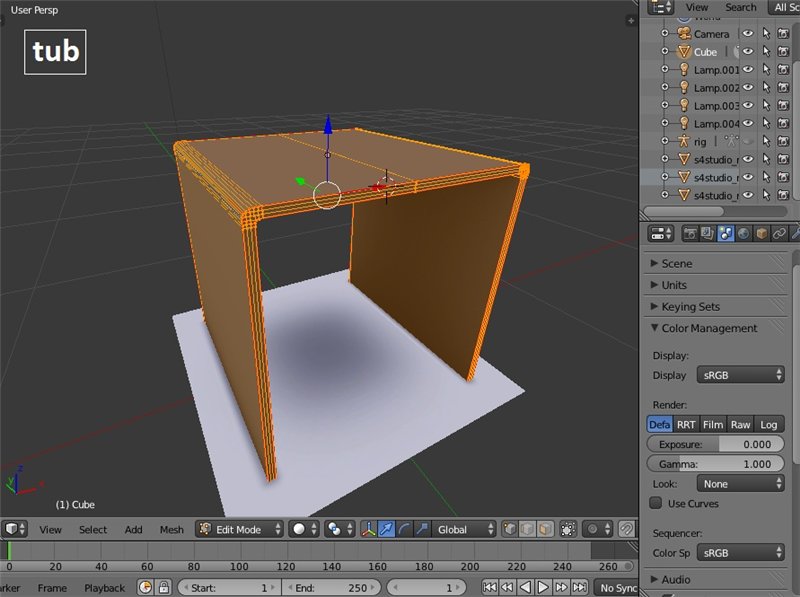Open the Select menu in viewport header
800x597 pixels.
tap(93, 529)
